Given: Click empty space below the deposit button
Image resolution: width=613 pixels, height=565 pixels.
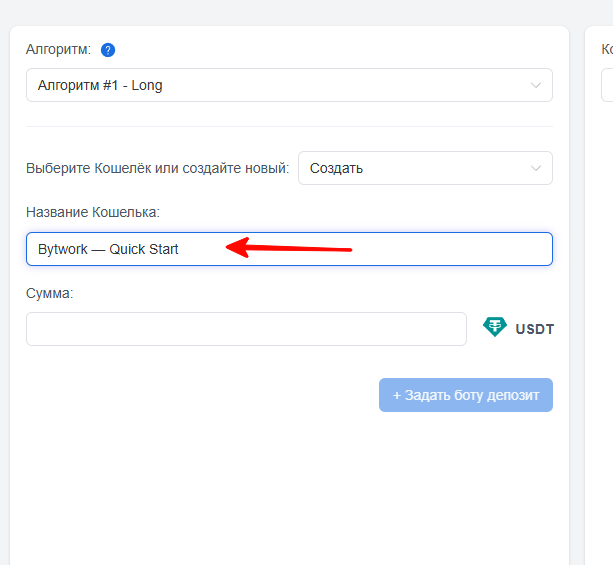Looking at the screenshot, I should pyautogui.click(x=288, y=480).
